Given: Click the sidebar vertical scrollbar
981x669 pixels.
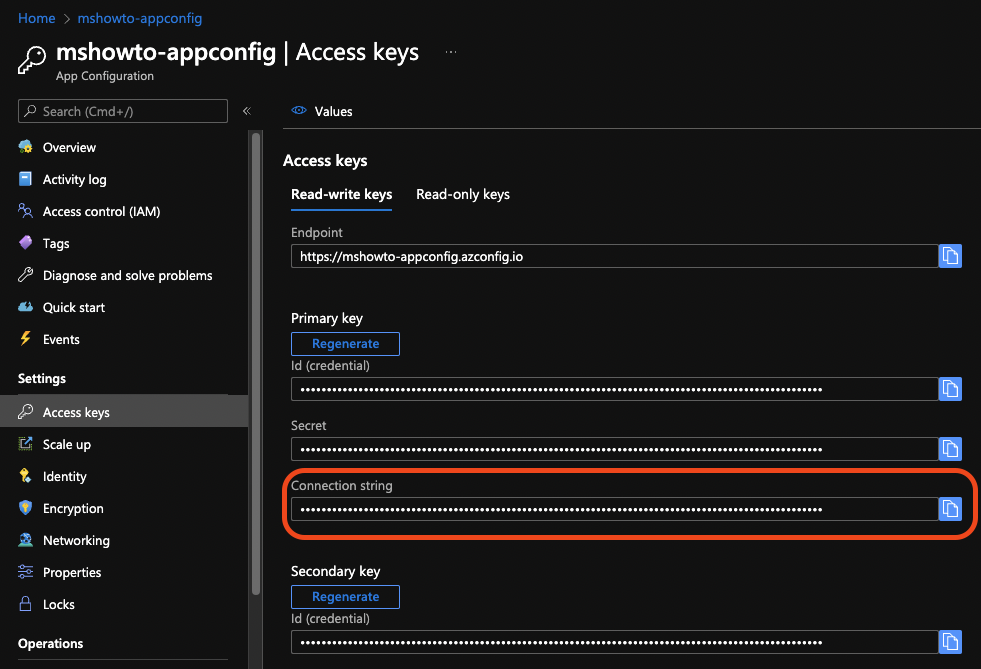Looking at the screenshot, I should click(x=255, y=363).
